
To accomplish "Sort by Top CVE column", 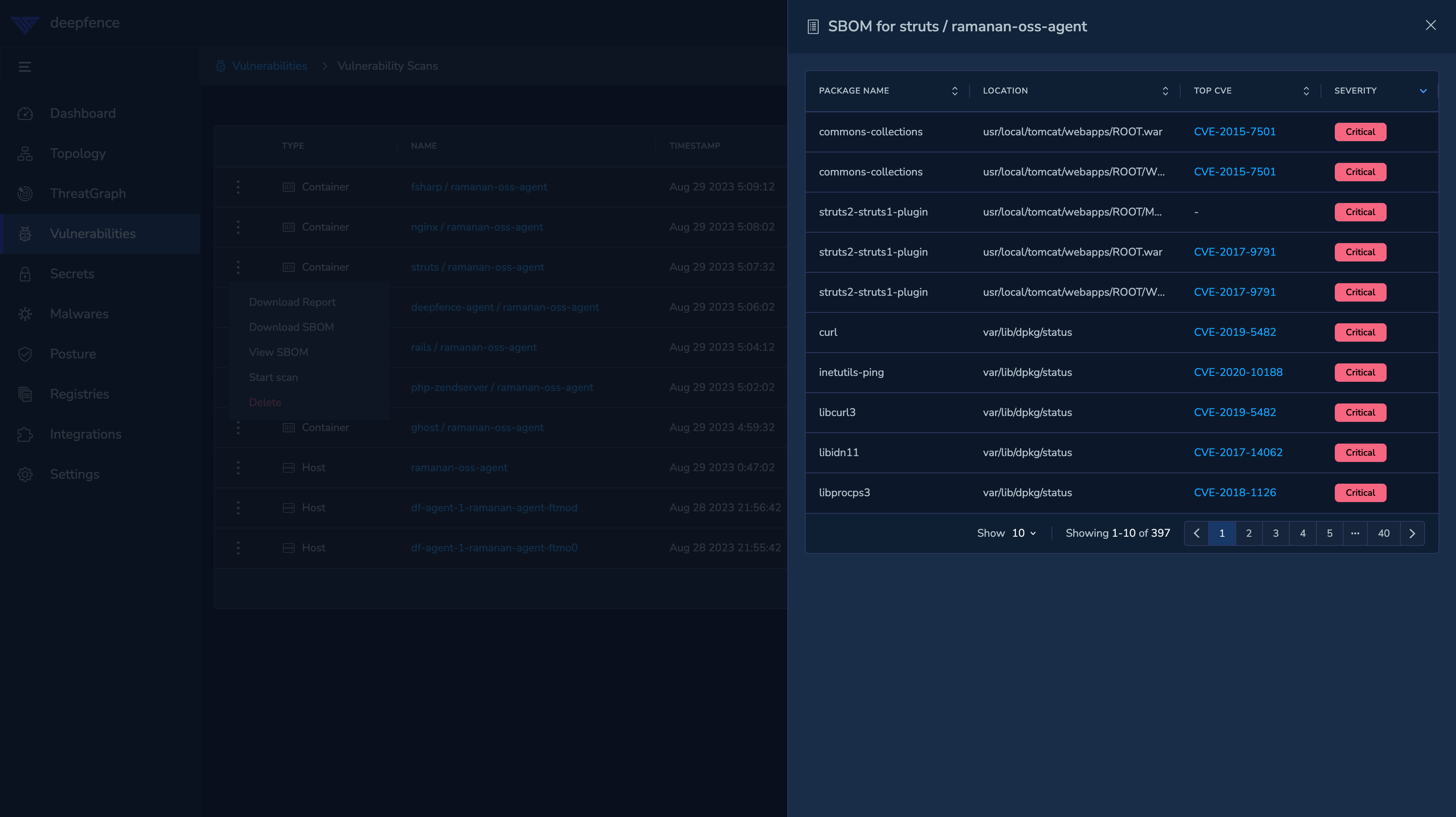I will (x=1306, y=91).
